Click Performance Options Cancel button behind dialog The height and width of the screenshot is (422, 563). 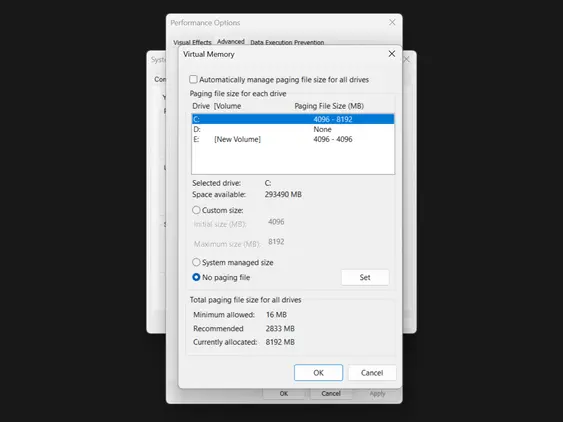[x=331, y=394]
